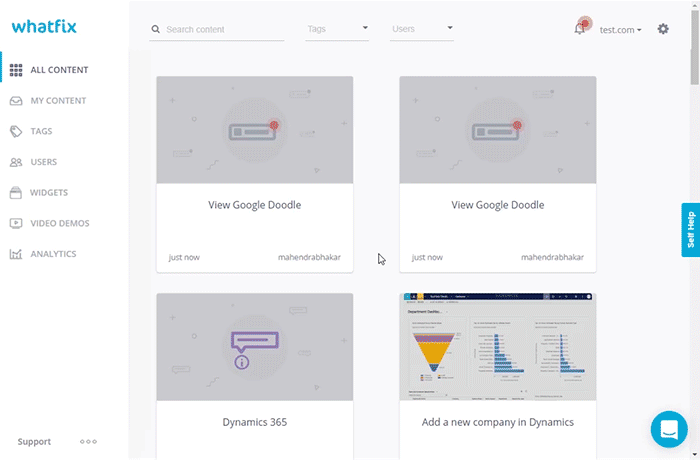Open the test.com account dropdown
Image resolution: width=700 pixels, height=460 pixels.
(620, 30)
